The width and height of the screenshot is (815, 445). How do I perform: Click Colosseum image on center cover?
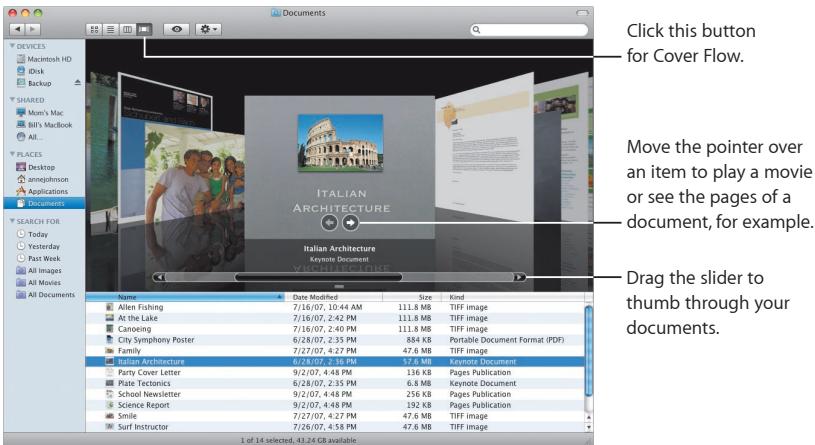pyautogui.click(x=340, y=143)
